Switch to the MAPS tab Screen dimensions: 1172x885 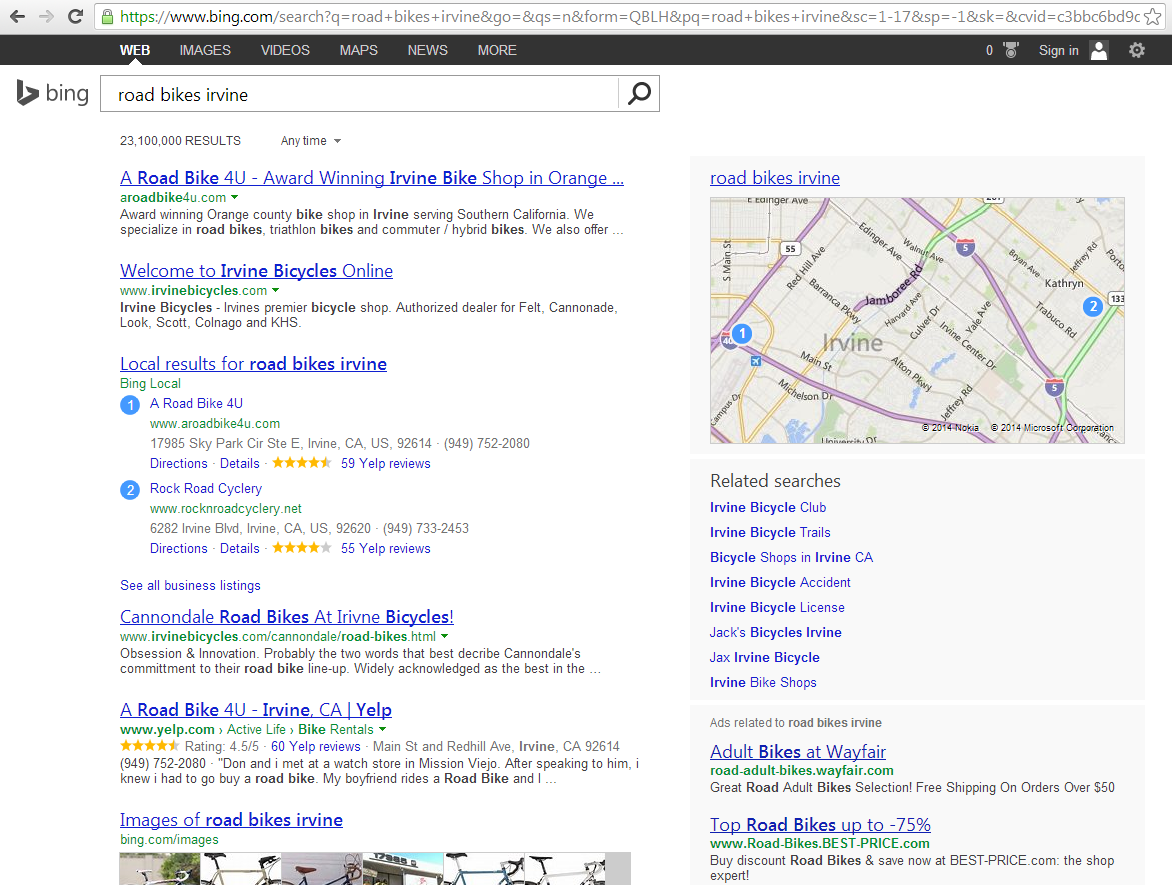pos(359,50)
